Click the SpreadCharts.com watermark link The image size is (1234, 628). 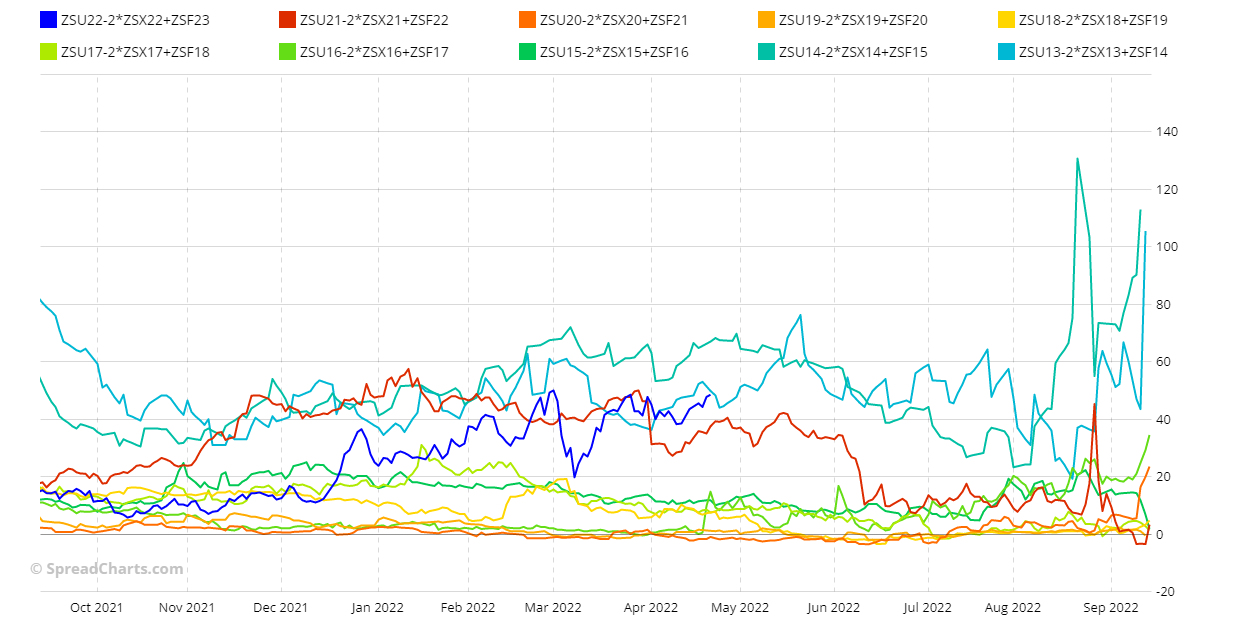click(x=106, y=568)
